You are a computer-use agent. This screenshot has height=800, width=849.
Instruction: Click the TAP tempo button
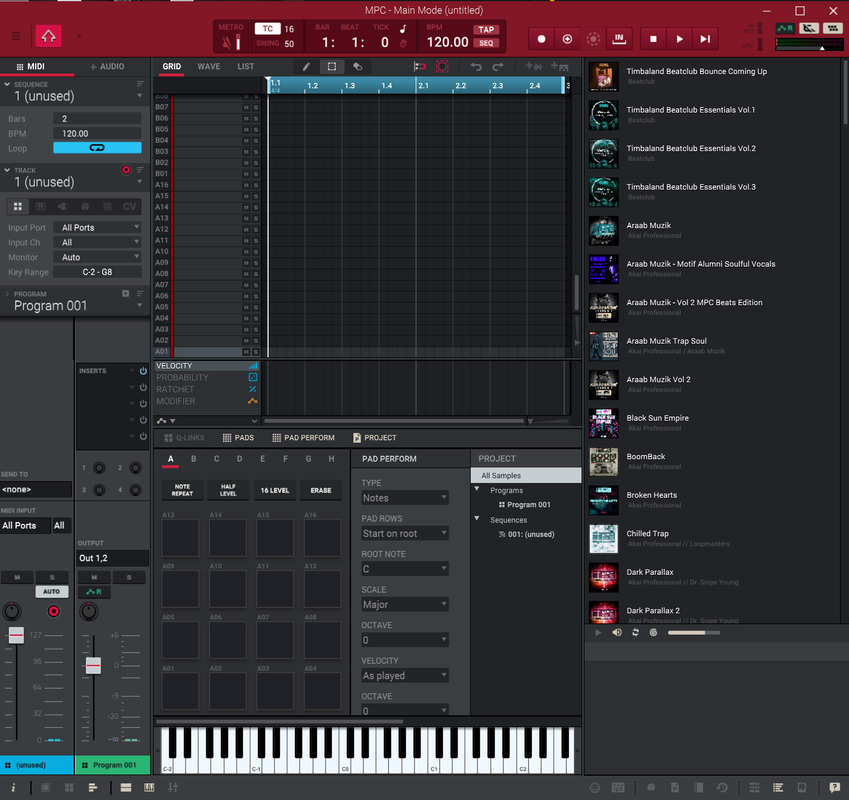pos(486,30)
